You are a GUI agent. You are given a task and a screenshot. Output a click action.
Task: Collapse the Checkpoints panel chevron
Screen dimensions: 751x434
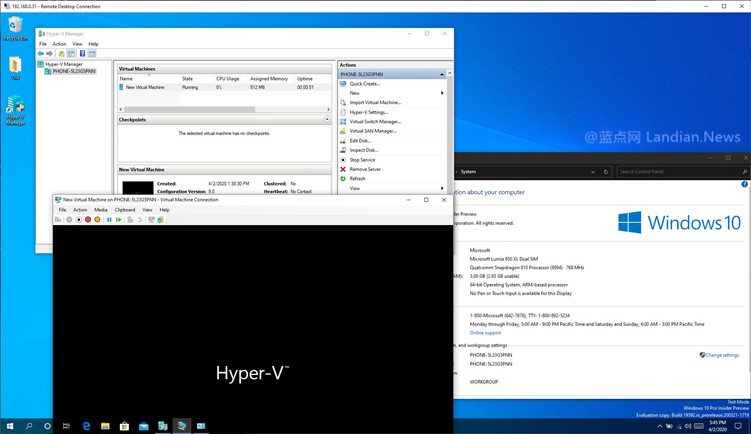[327, 119]
